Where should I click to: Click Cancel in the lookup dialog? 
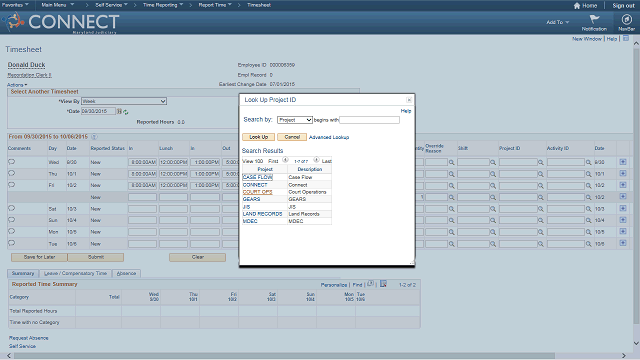292,137
